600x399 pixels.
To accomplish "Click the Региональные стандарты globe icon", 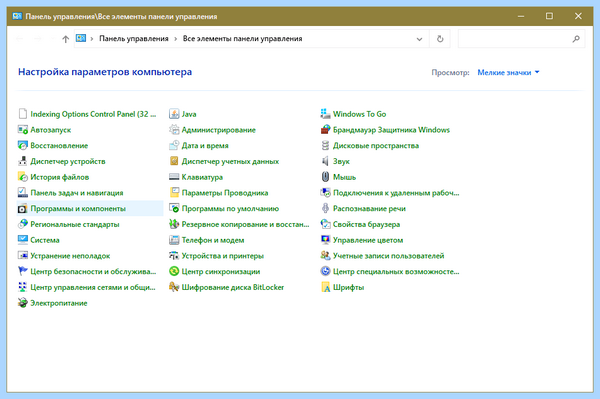I will click(23, 224).
